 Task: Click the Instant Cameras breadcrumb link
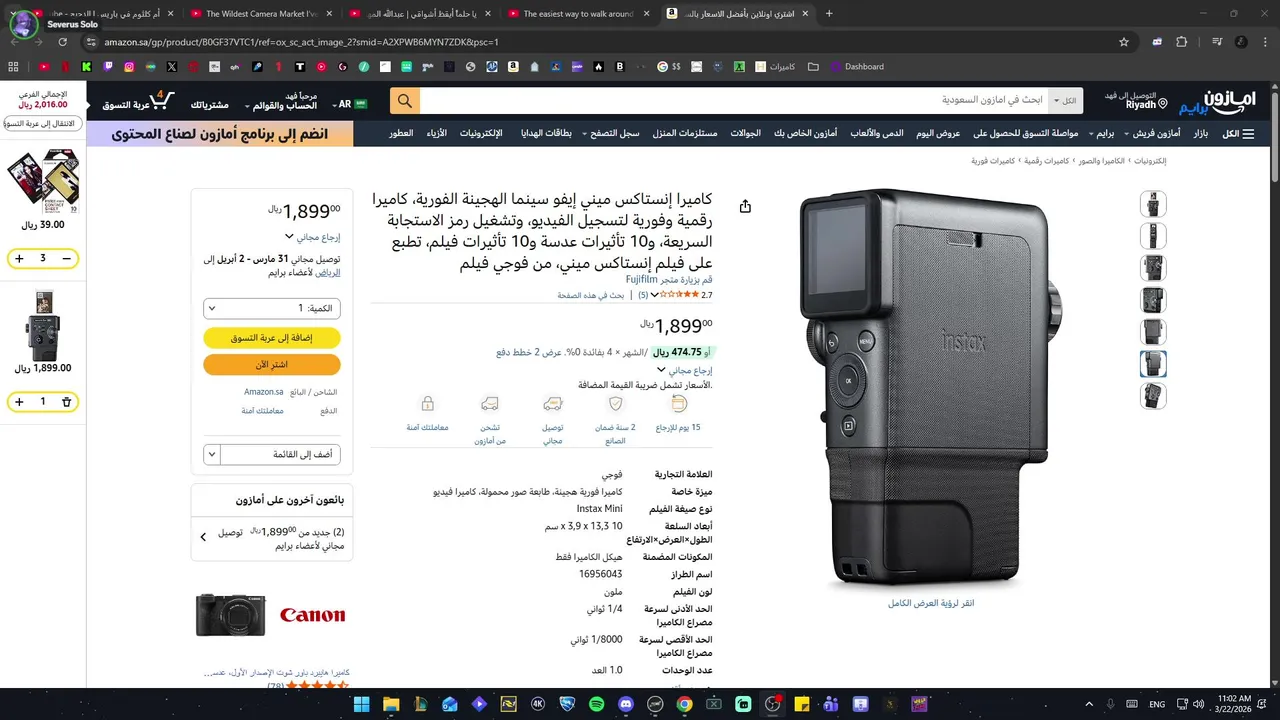(x=994, y=161)
